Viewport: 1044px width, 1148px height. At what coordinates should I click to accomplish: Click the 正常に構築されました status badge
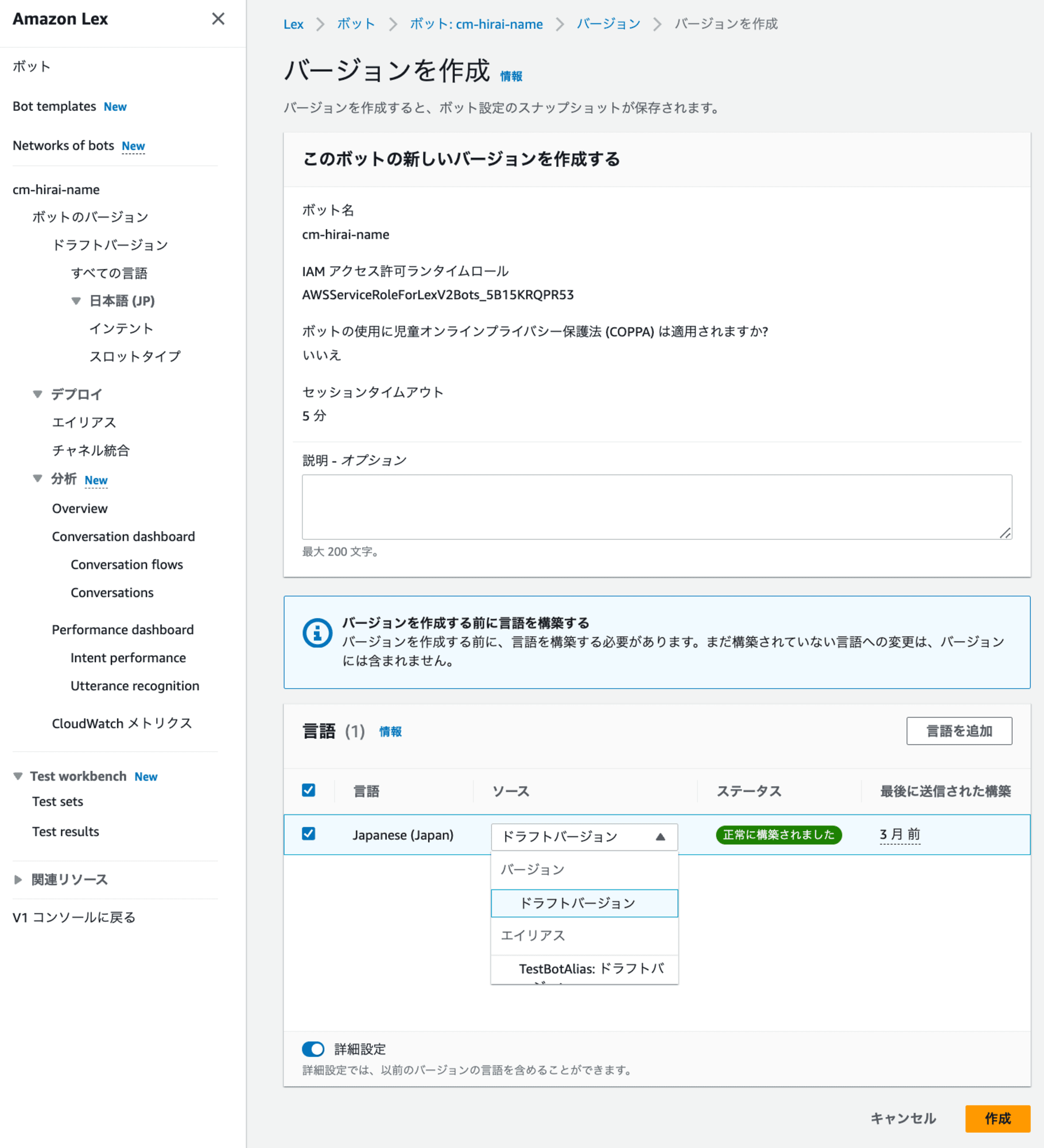[x=778, y=834]
